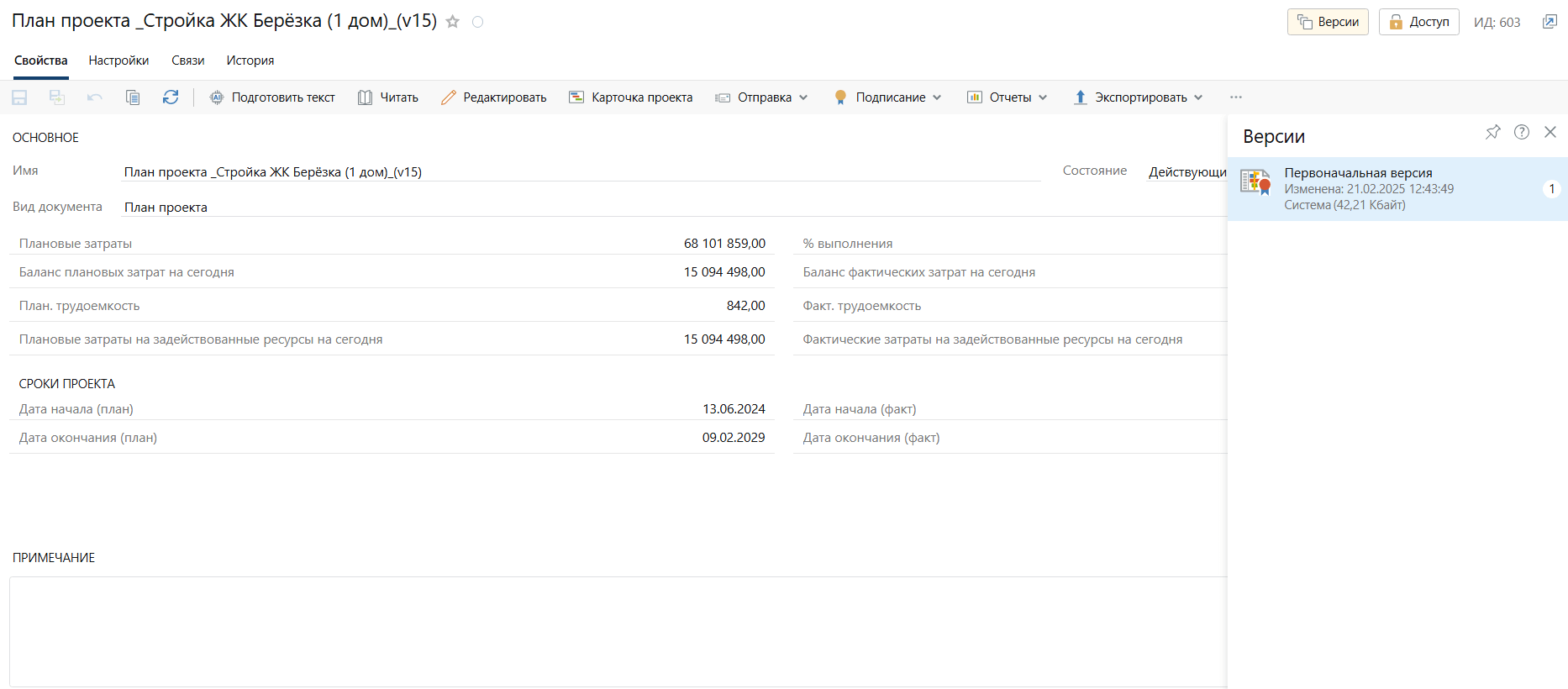Open the document in a new window
1568x689 pixels.
[1550, 22]
